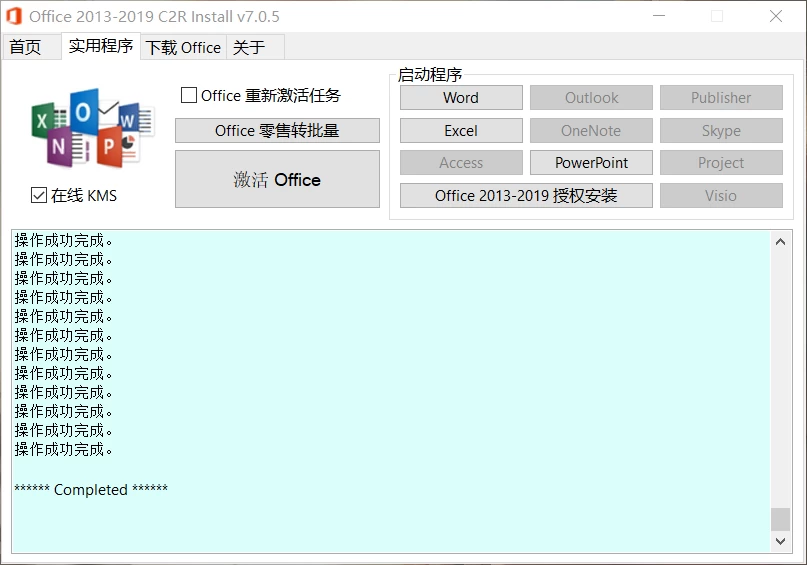Minimize the Office C2R Install window

(659, 16)
